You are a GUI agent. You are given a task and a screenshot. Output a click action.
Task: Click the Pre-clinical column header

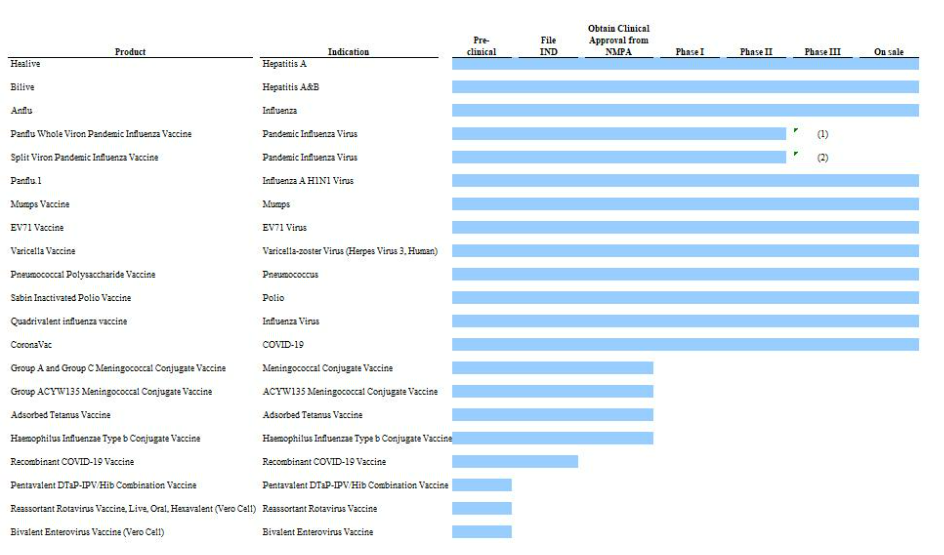(481, 46)
